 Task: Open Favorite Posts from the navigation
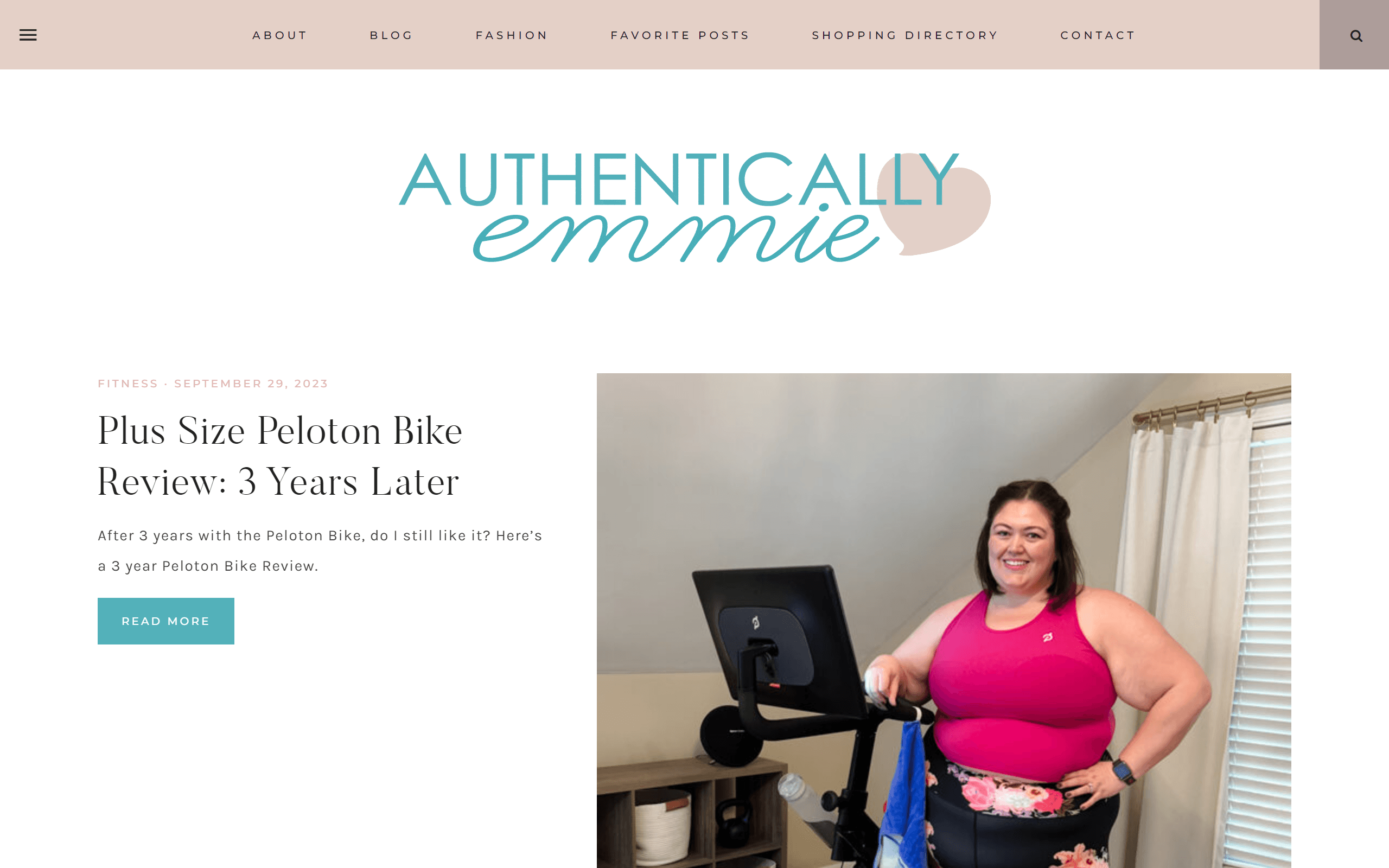(680, 35)
